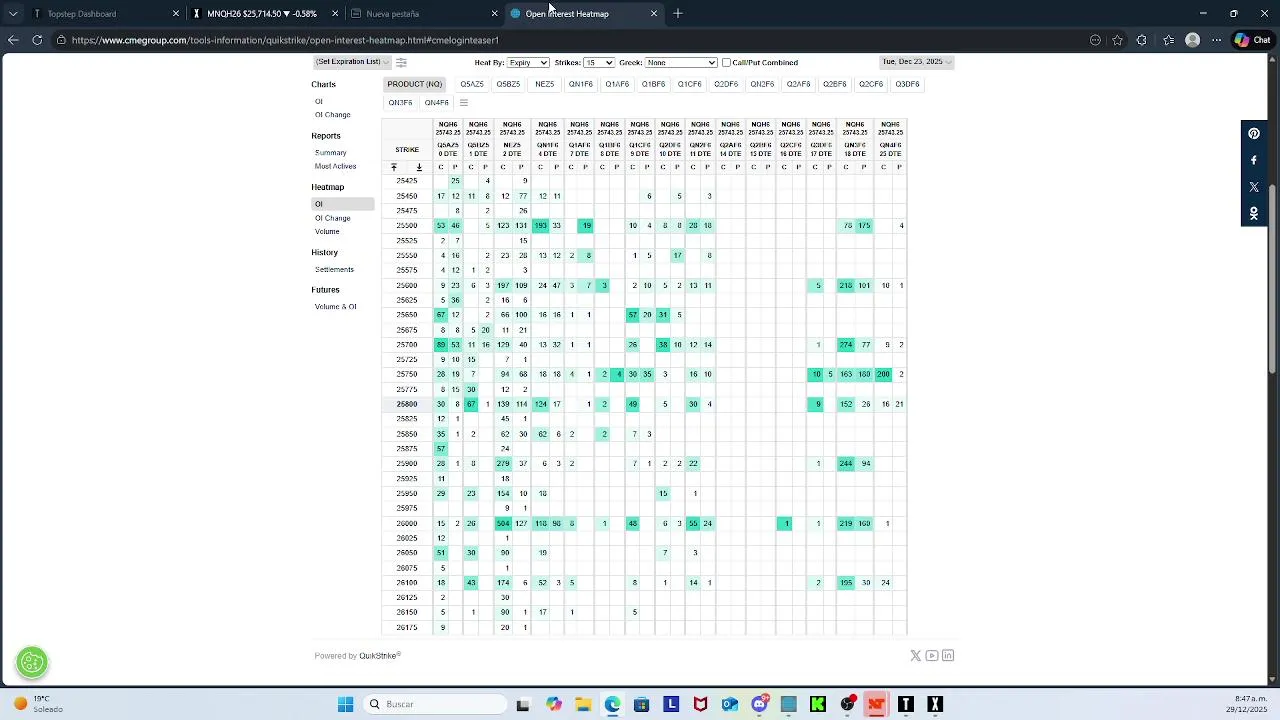Open browser extensions puzzle icon

(x=1142, y=40)
